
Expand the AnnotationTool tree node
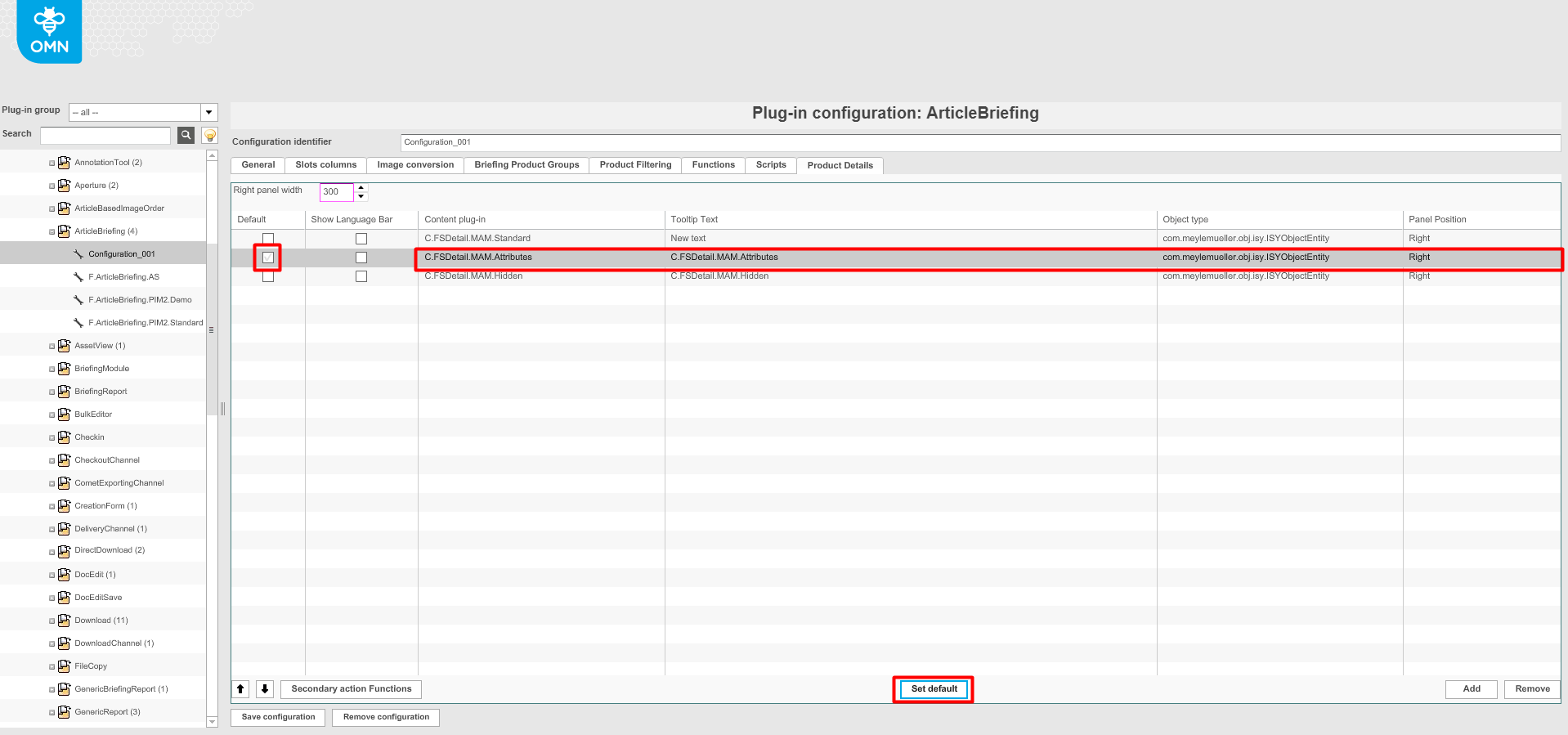52,164
